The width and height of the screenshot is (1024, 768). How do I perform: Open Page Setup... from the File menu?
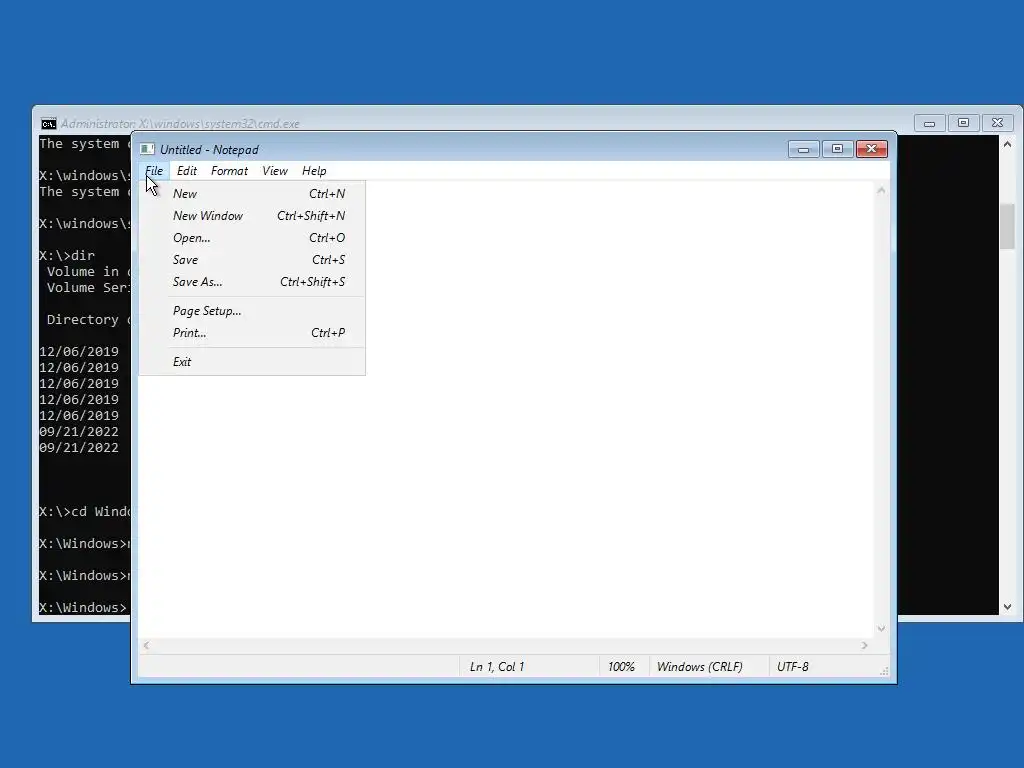click(252, 311)
